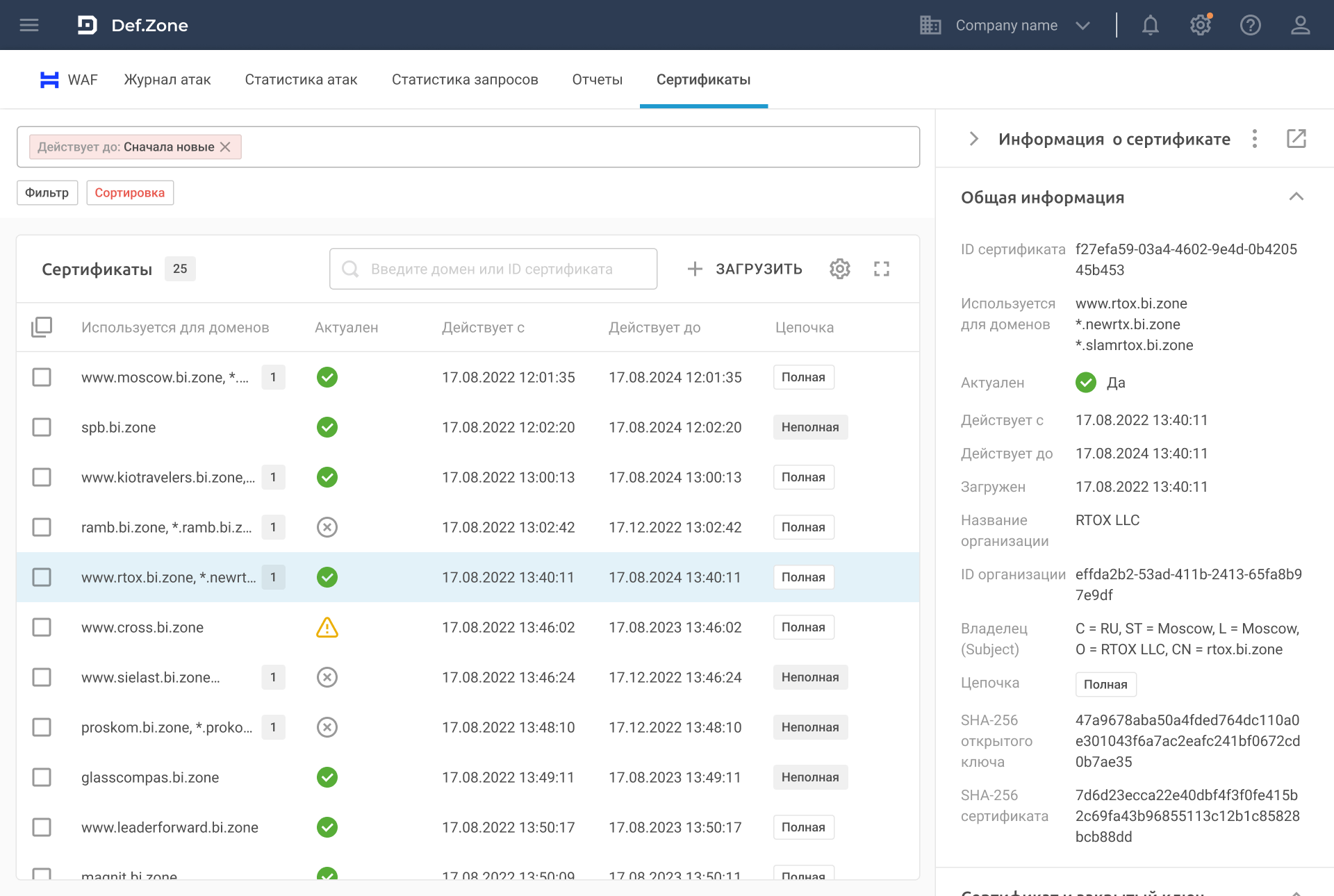
Task: Click the notifications bell icon
Action: [x=1151, y=25]
